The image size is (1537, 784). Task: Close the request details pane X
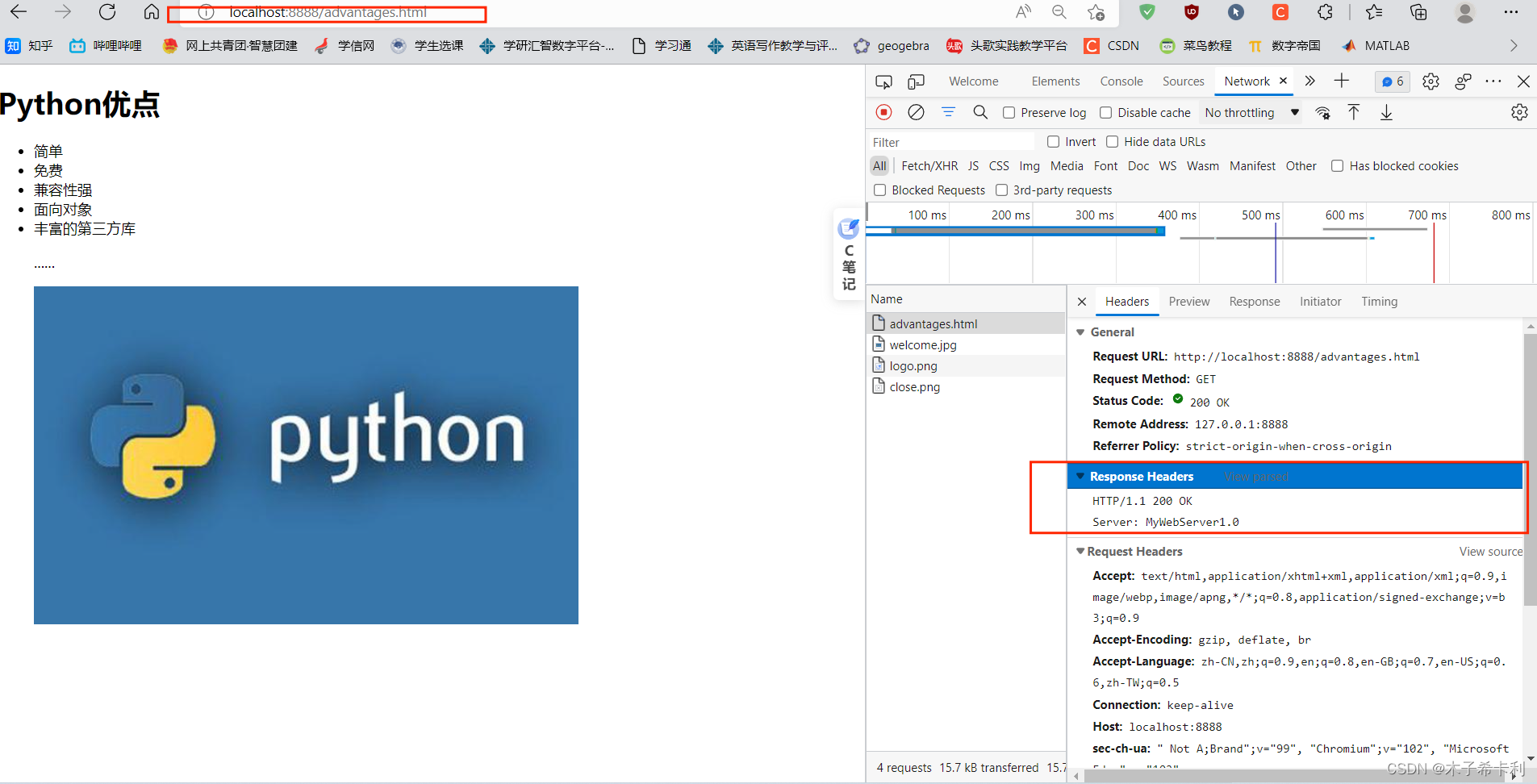(x=1082, y=302)
